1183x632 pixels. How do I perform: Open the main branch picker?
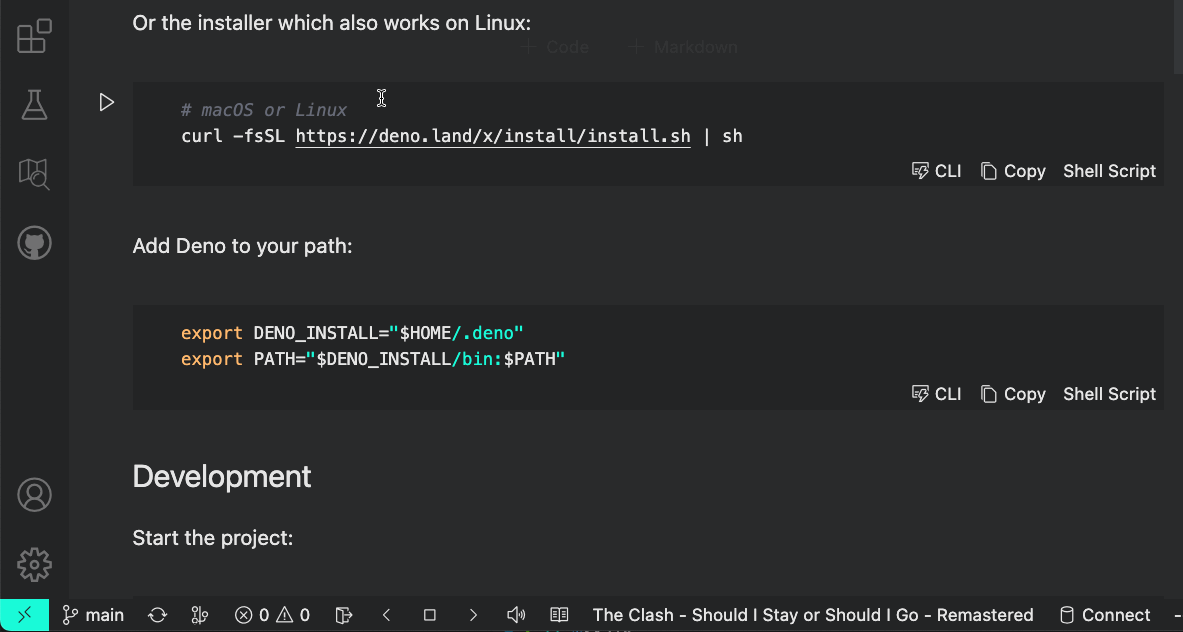(93, 615)
